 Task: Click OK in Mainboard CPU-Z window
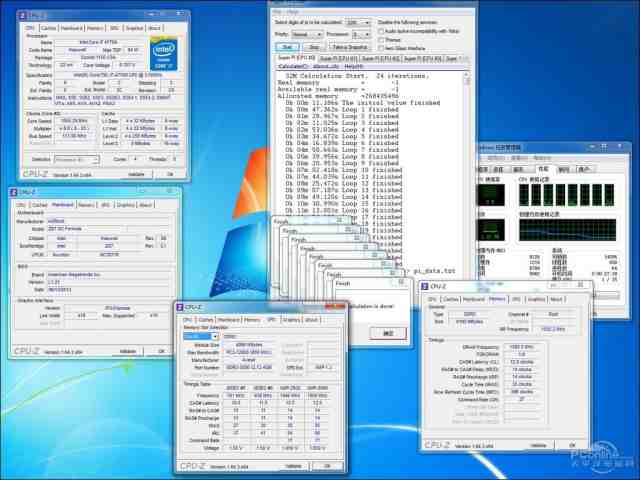click(x=161, y=351)
